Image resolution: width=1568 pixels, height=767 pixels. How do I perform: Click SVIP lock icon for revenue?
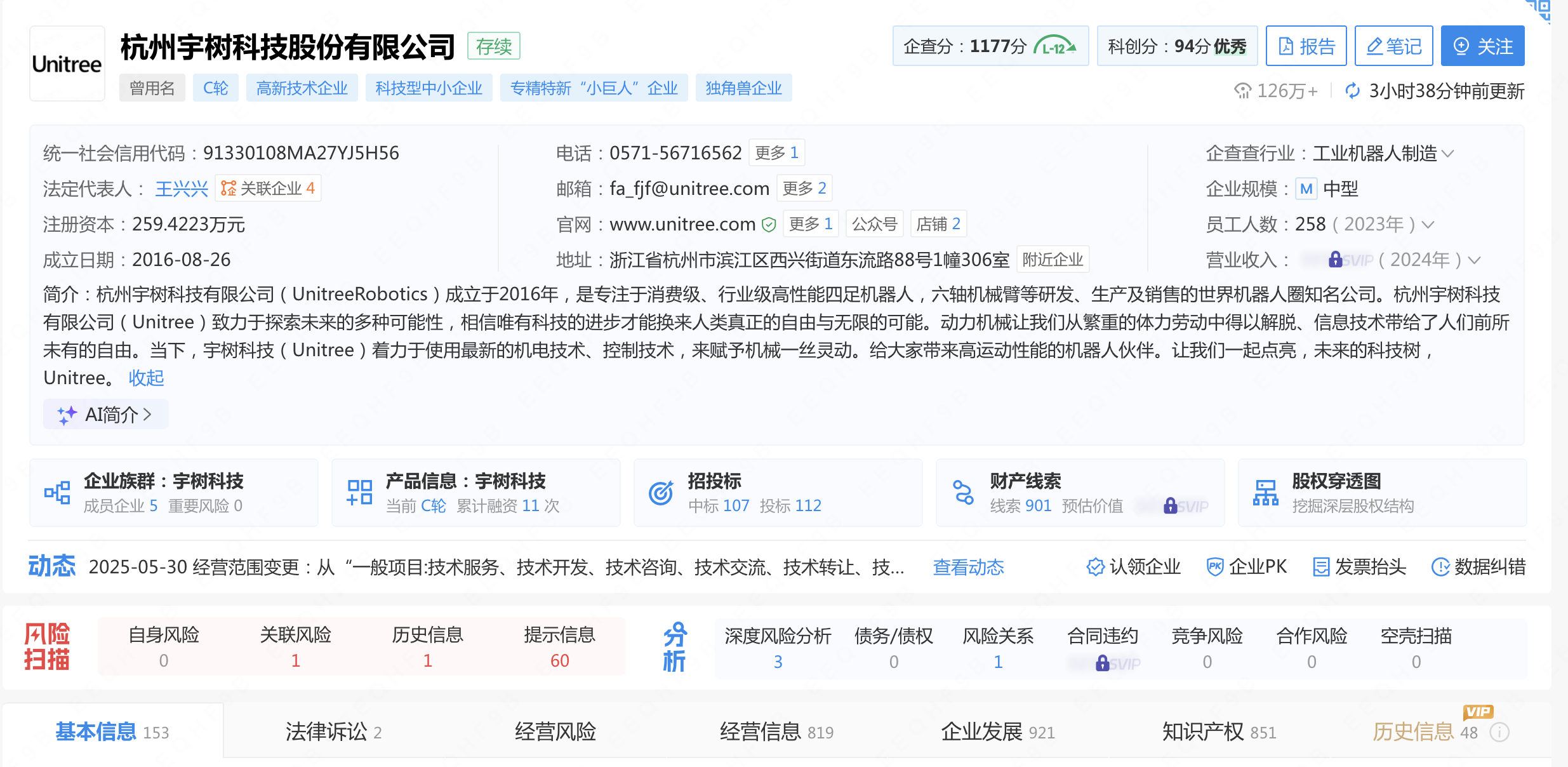[x=1335, y=259]
